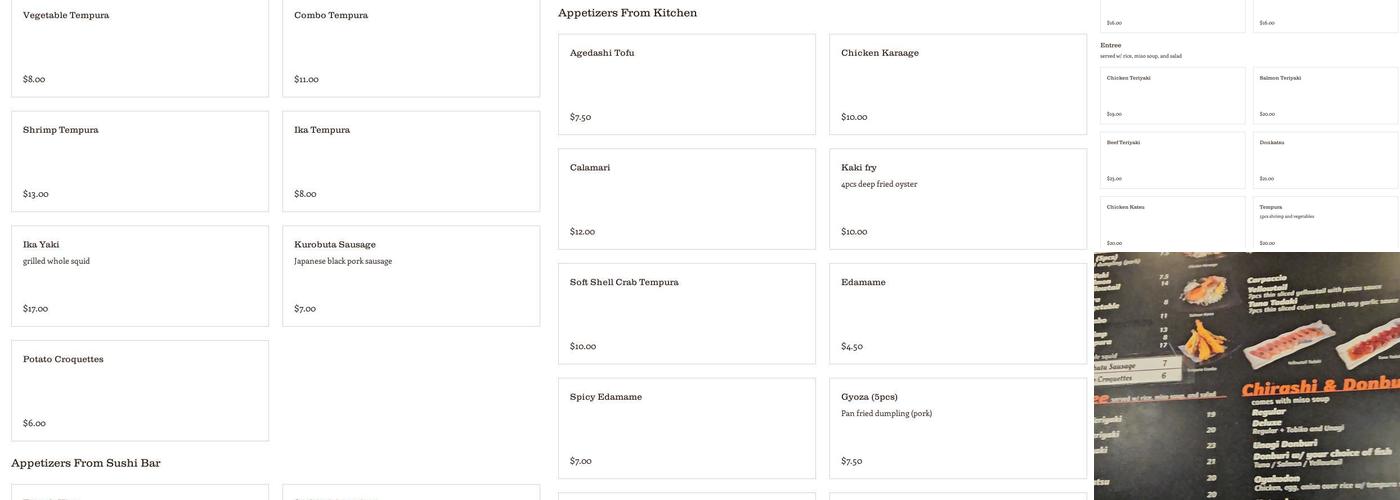Click the small Salmon Teriyaki entree card

coord(1326,96)
